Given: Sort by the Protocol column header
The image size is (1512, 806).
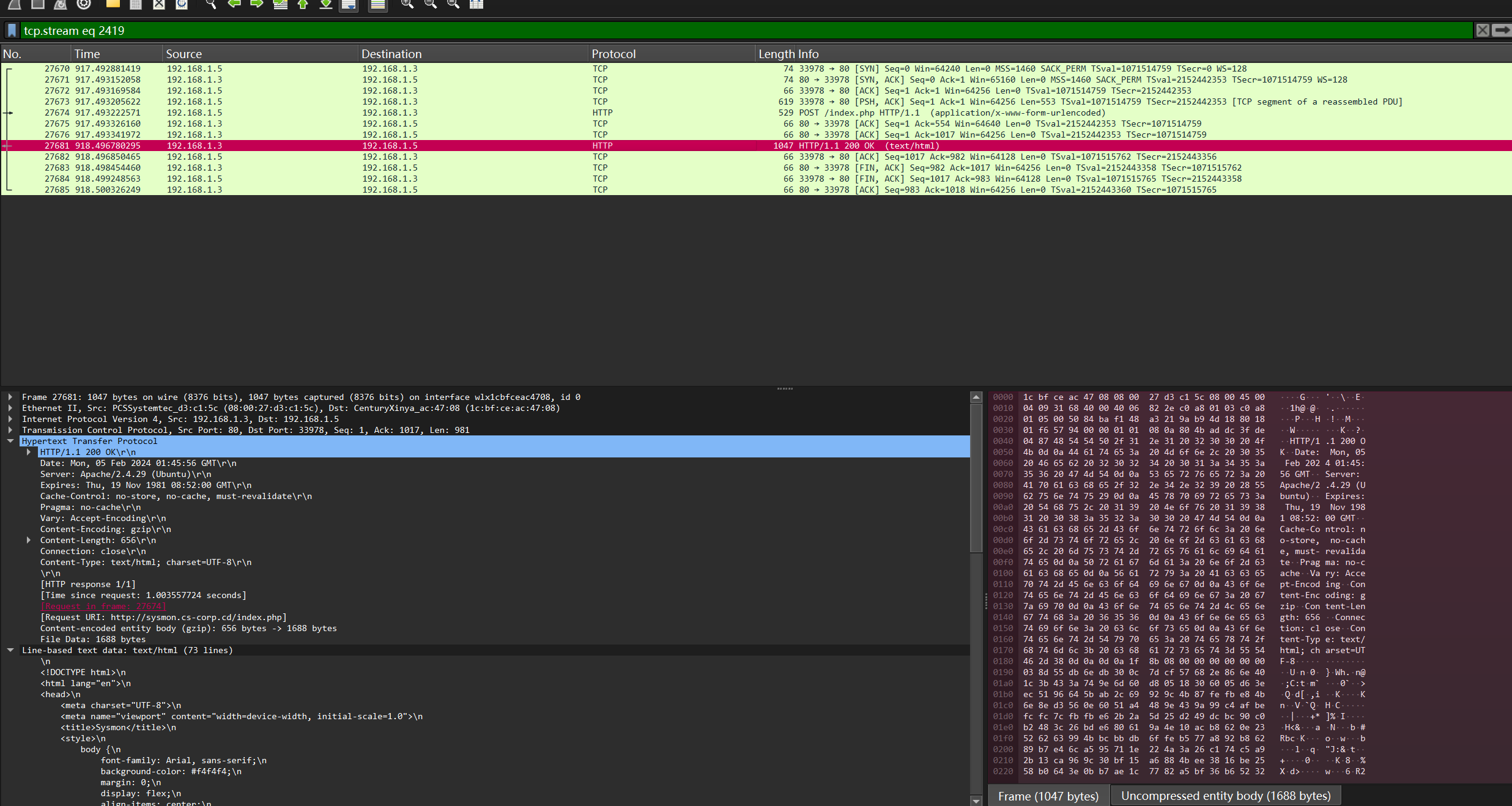Looking at the screenshot, I should pyautogui.click(x=672, y=54).
